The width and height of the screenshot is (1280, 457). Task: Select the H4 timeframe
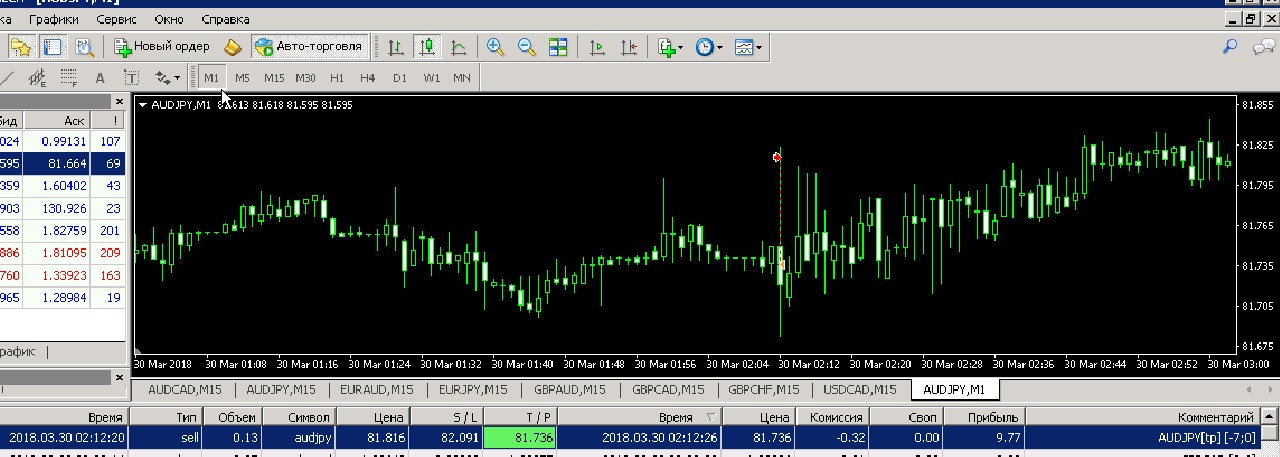click(x=368, y=77)
